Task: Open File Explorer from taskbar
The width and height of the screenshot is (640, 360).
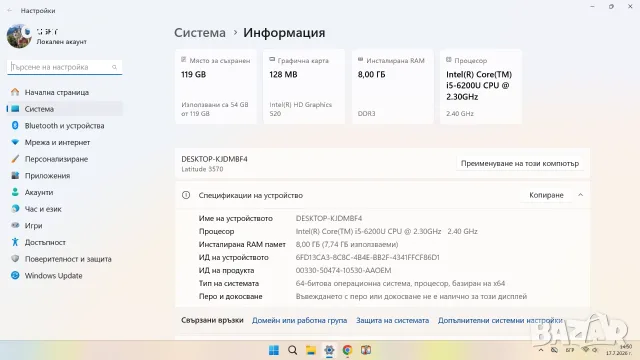Action: click(x=311, y=350)
